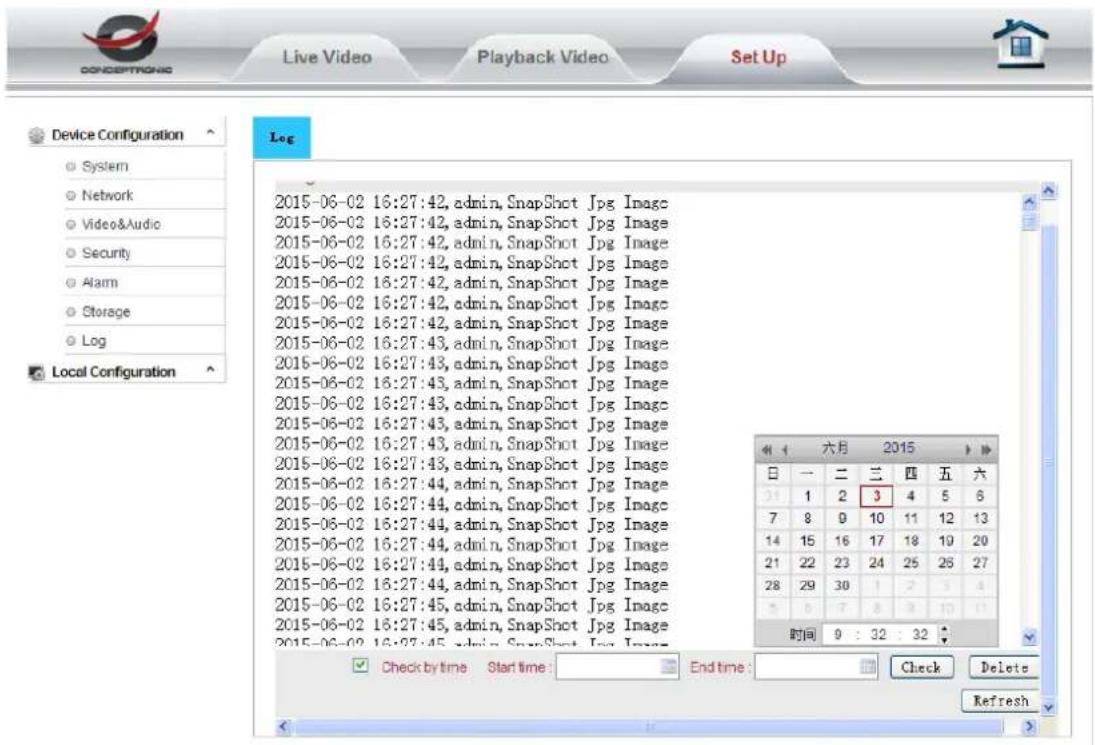Click the first 16:27:43 SnapShot log entry
Image resolution: width=1095 pixels, height=745 pixels.
tap(471, 344)
